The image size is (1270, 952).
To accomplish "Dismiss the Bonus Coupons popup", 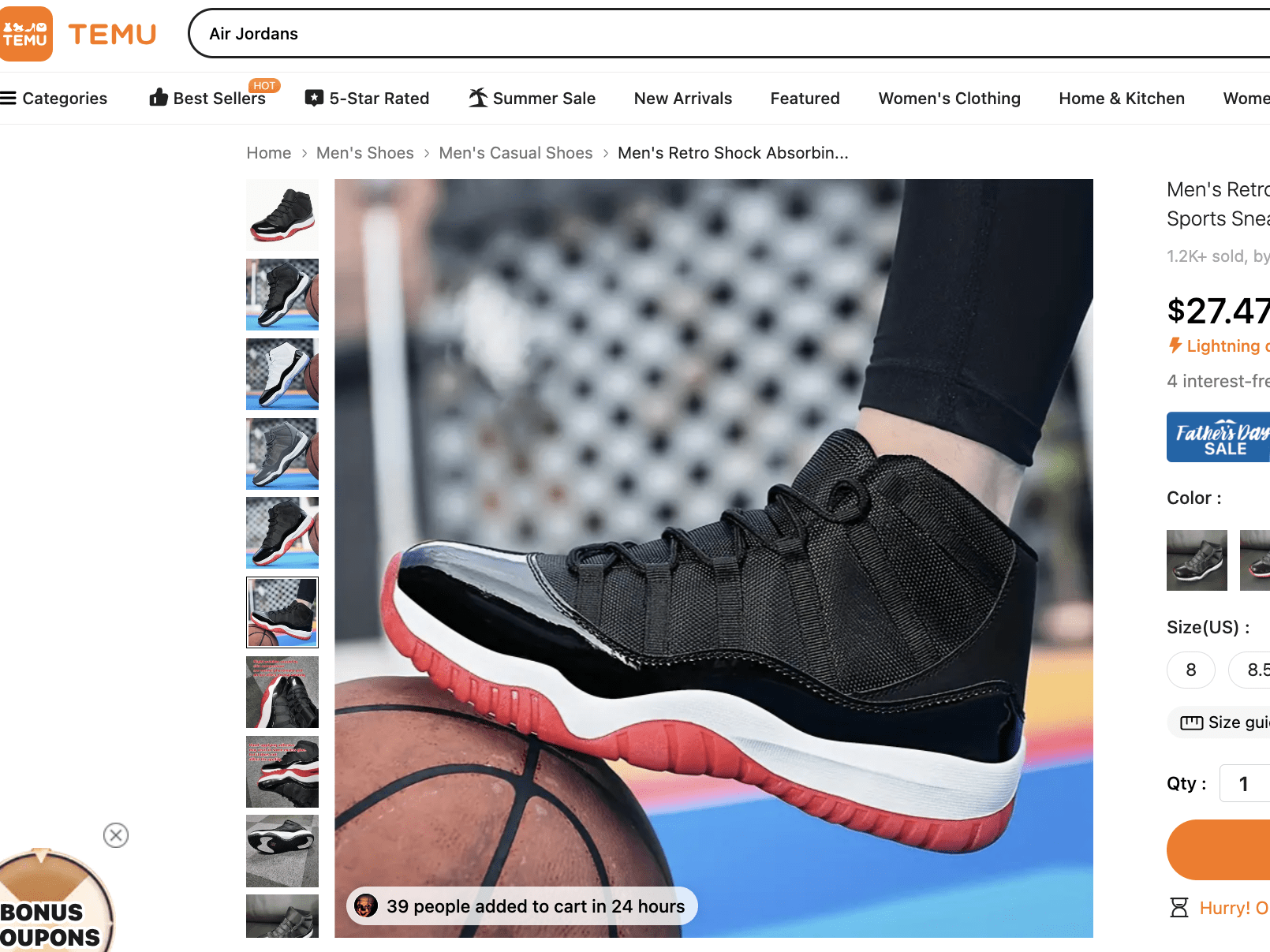I will coord(116,835).
